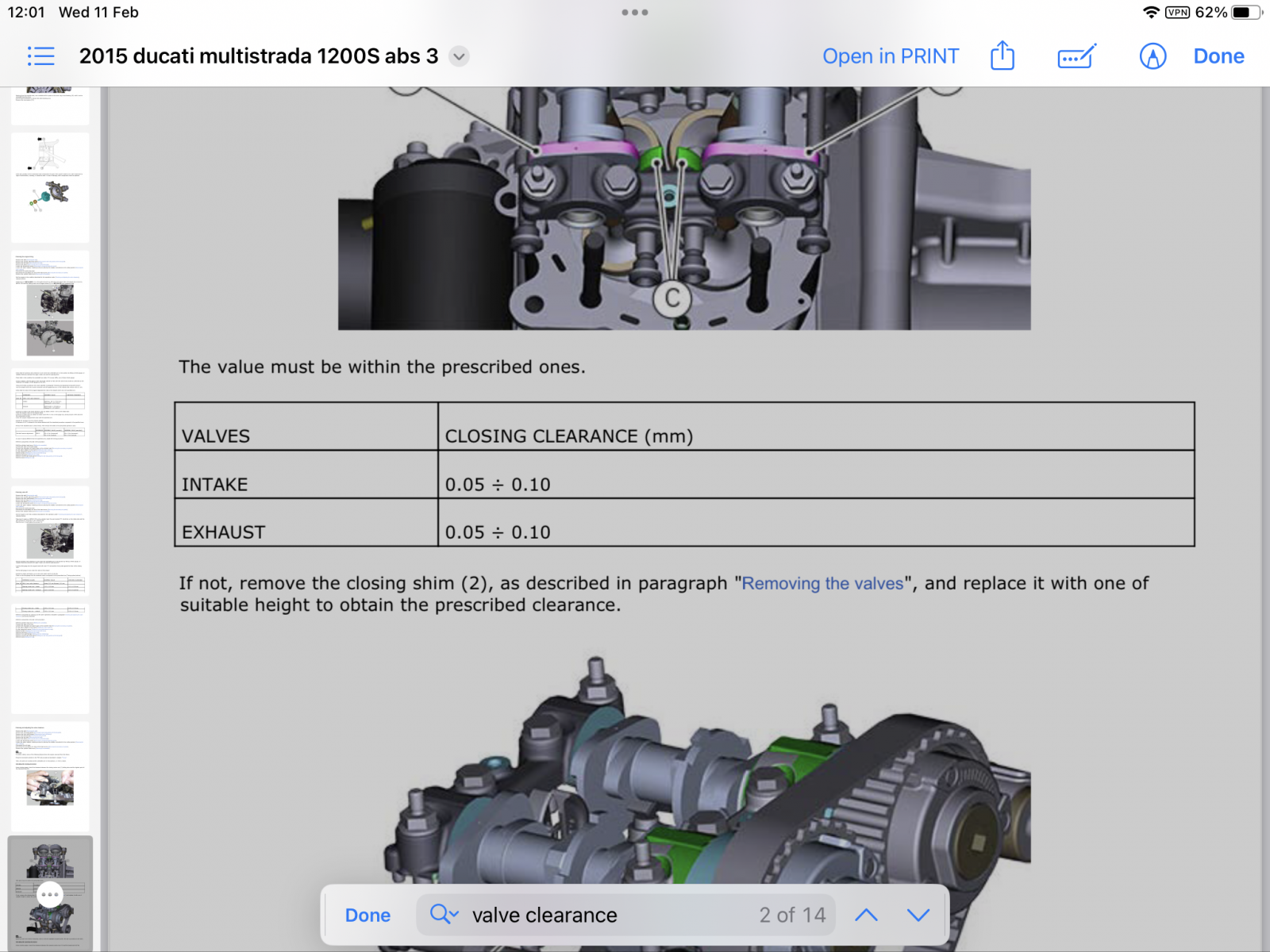
Task: Activate the Markup pen icon
Action: [x=1153, y=56]
